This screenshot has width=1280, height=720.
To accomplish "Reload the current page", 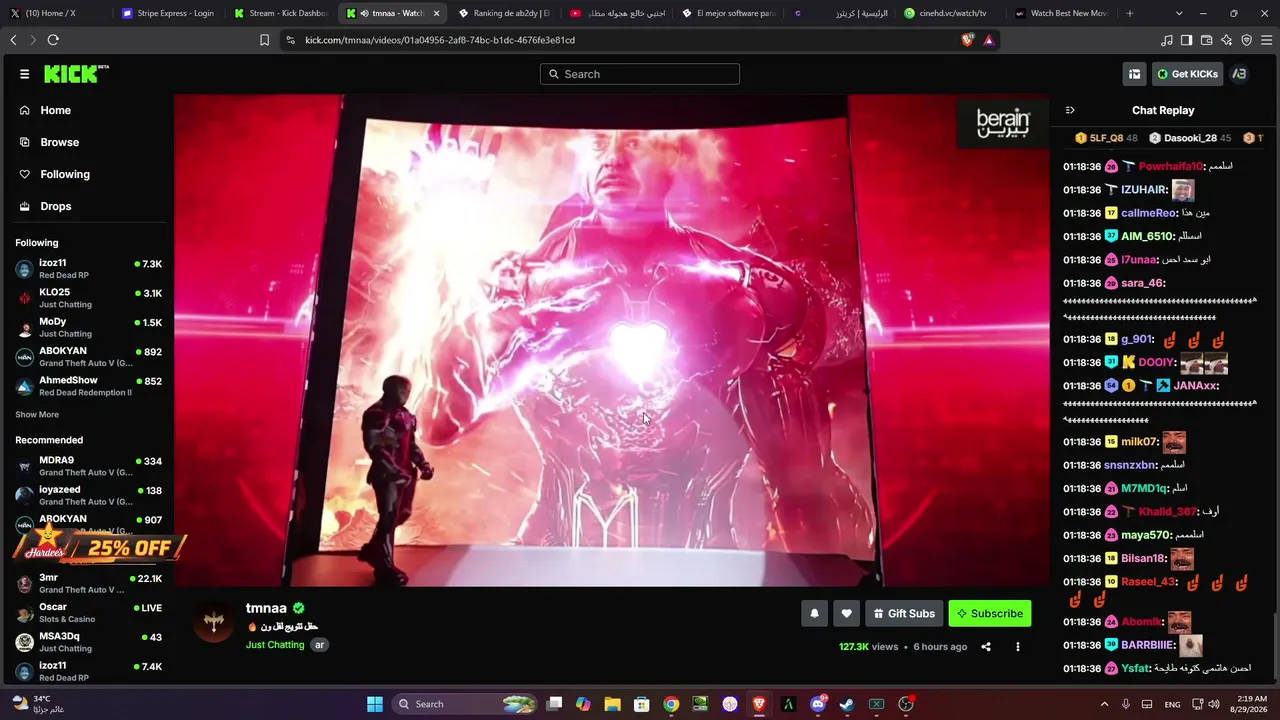I will click(x=53, y=40).
